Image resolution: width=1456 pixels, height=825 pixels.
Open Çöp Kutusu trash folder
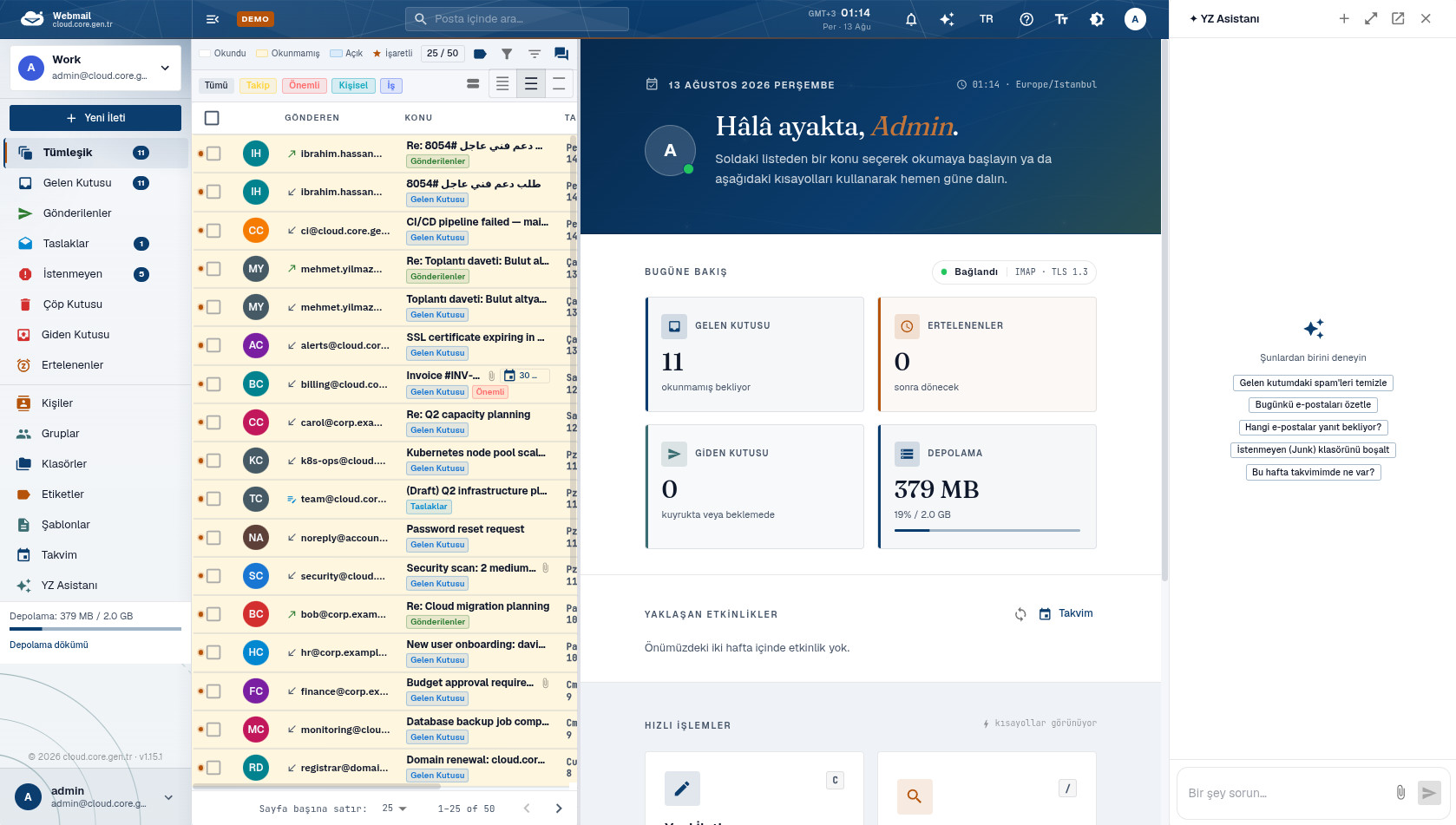click(x=95, y=304)
